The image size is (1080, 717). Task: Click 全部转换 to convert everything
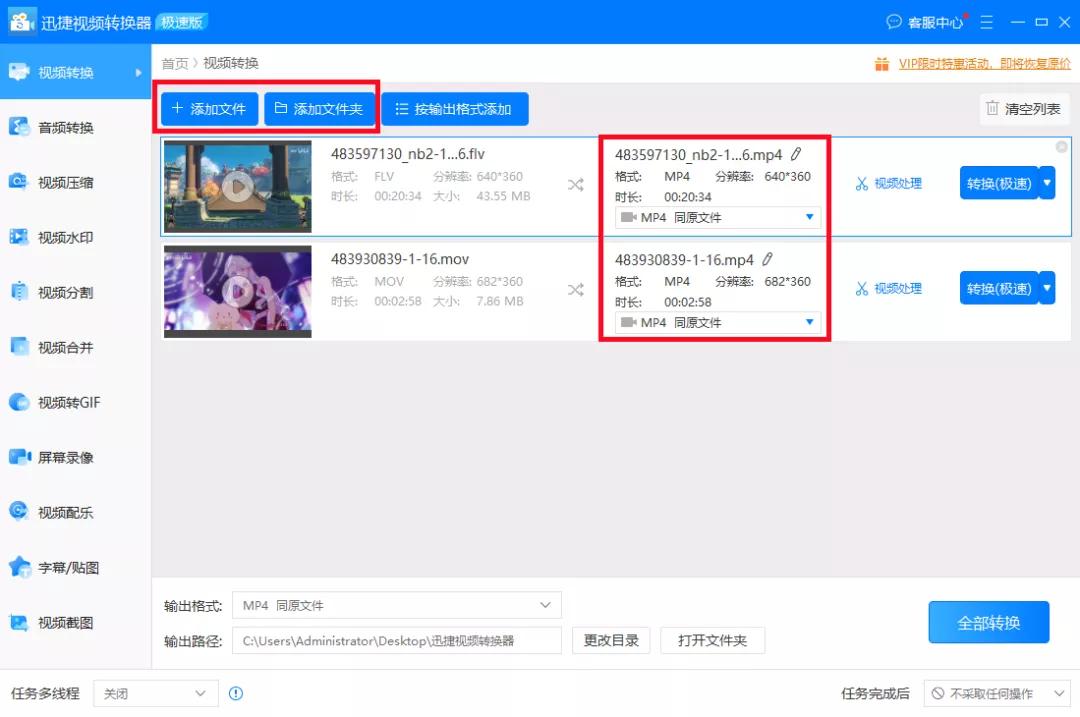(988, 621)
